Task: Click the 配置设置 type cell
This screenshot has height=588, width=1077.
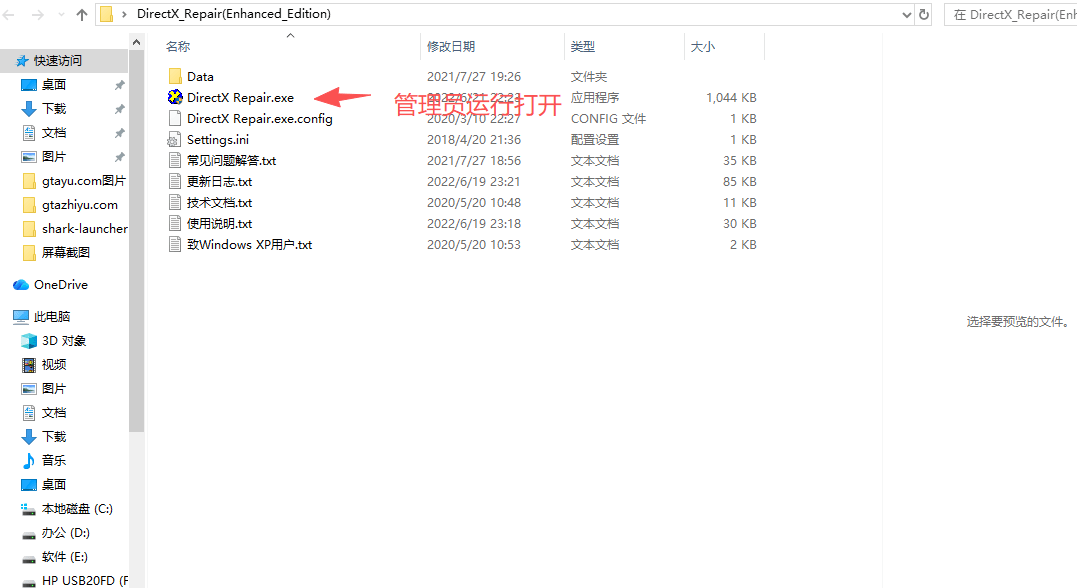Action: click(595, 139)
